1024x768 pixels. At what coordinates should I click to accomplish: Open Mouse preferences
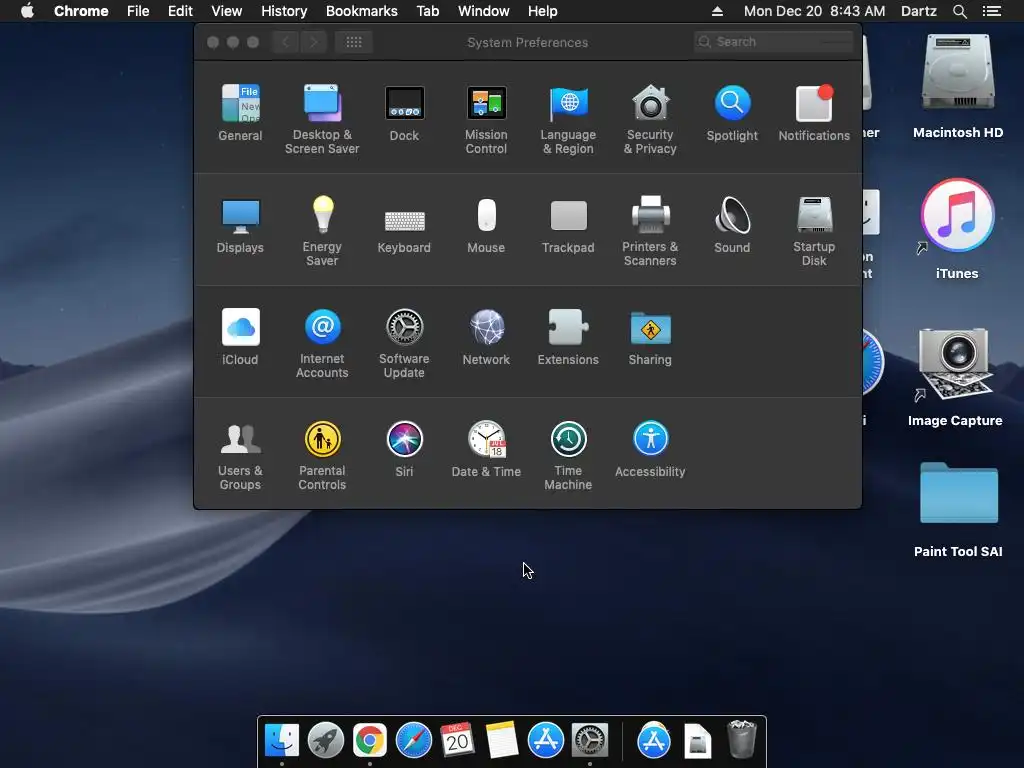click(x=486, y=225)
